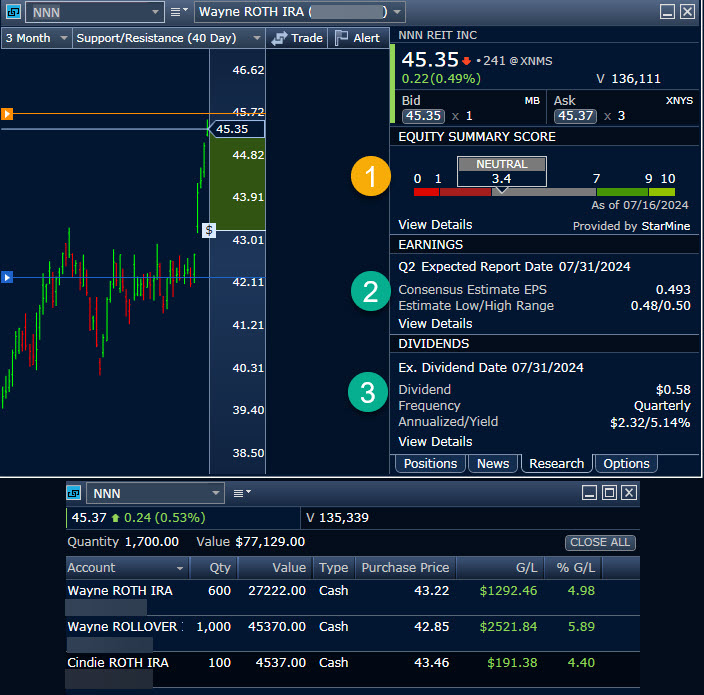Open the Wayne ROTH IRA account dropdown

click(x=300, y=12)
